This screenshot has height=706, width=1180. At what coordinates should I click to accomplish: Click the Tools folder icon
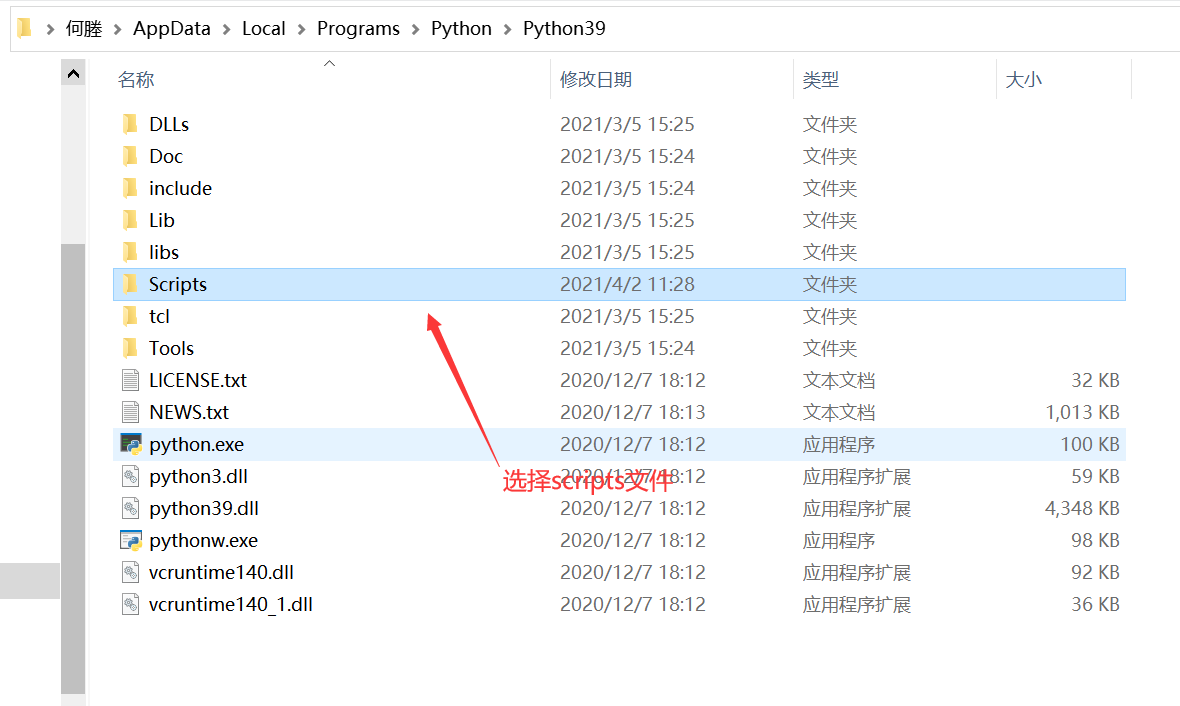130,348
